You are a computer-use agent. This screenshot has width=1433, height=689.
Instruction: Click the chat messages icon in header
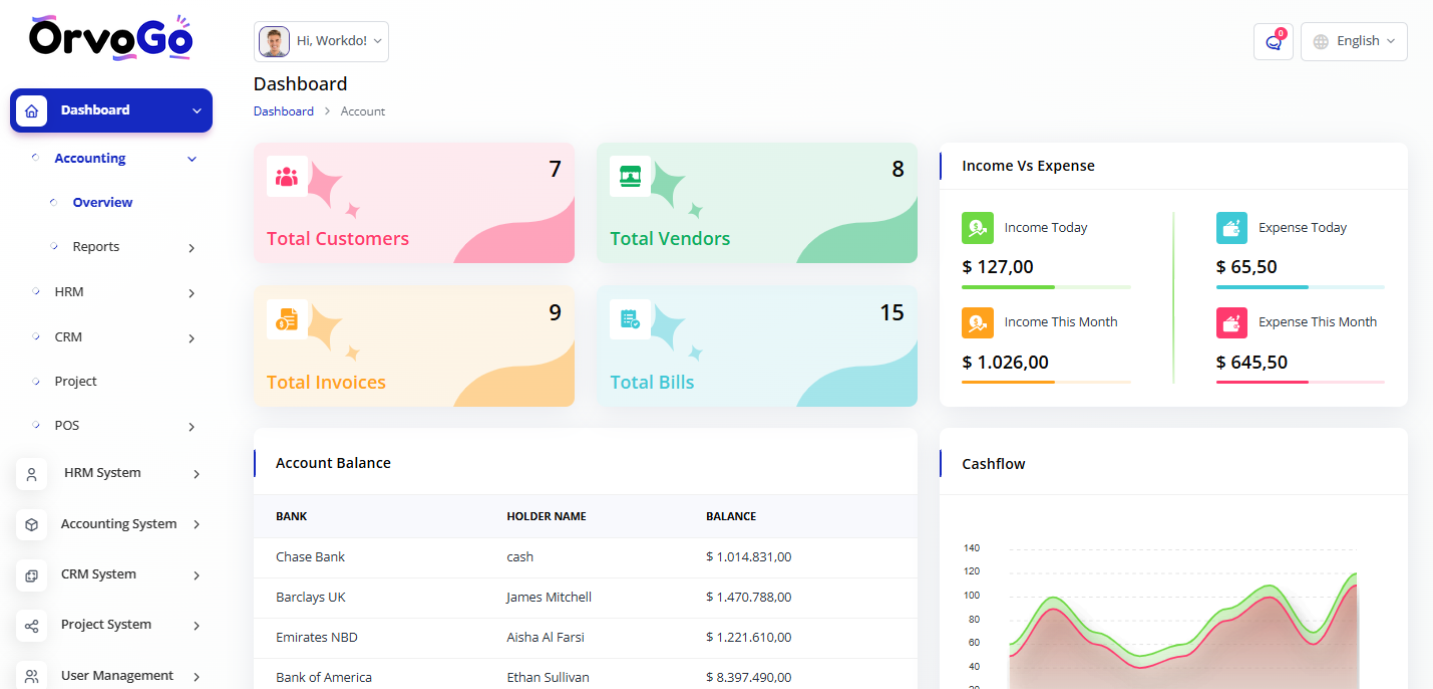1273,42
